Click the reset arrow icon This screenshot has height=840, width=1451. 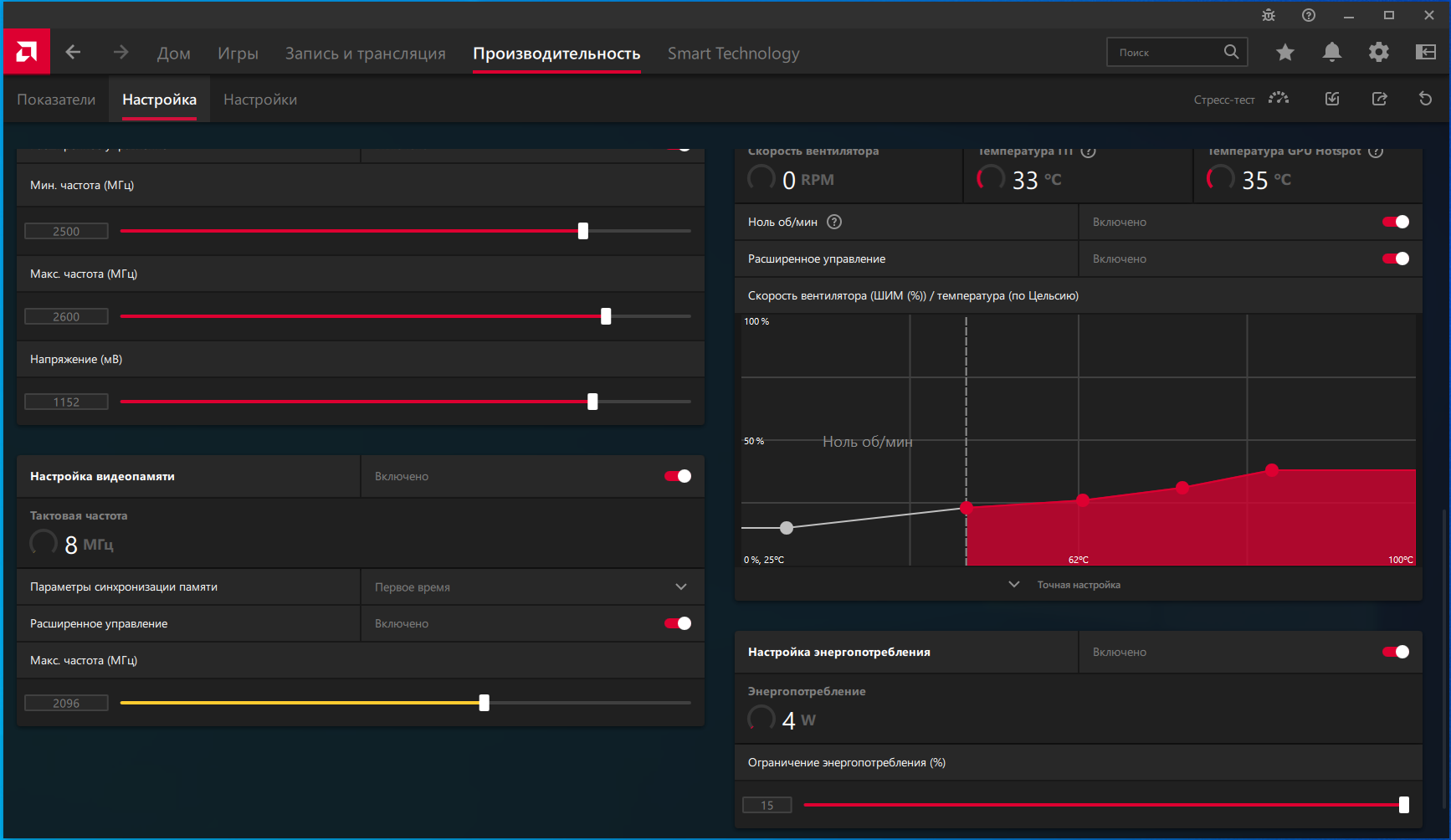(1426, 99)
